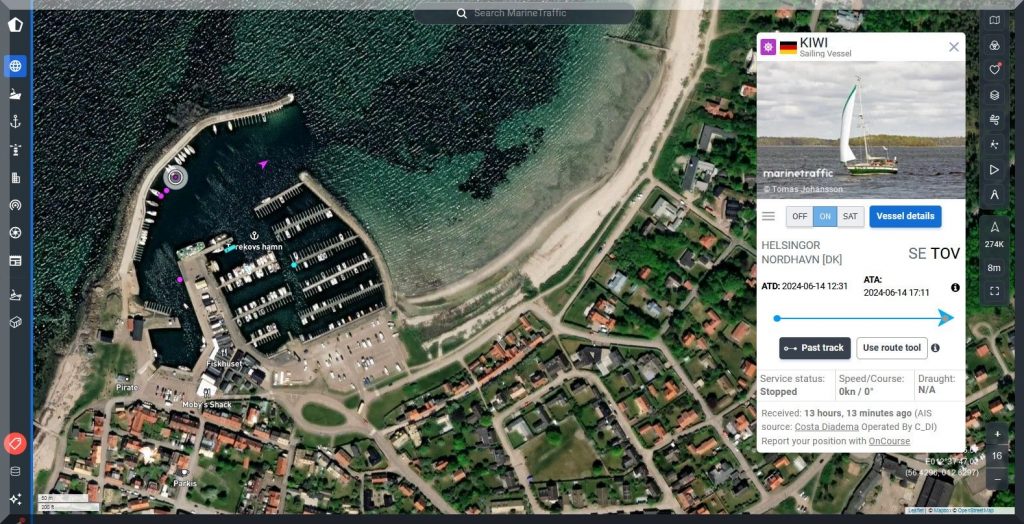This screenshot has height=524, width=1024.
Task: Open the map layers stack icon
Action: [994, 95]
